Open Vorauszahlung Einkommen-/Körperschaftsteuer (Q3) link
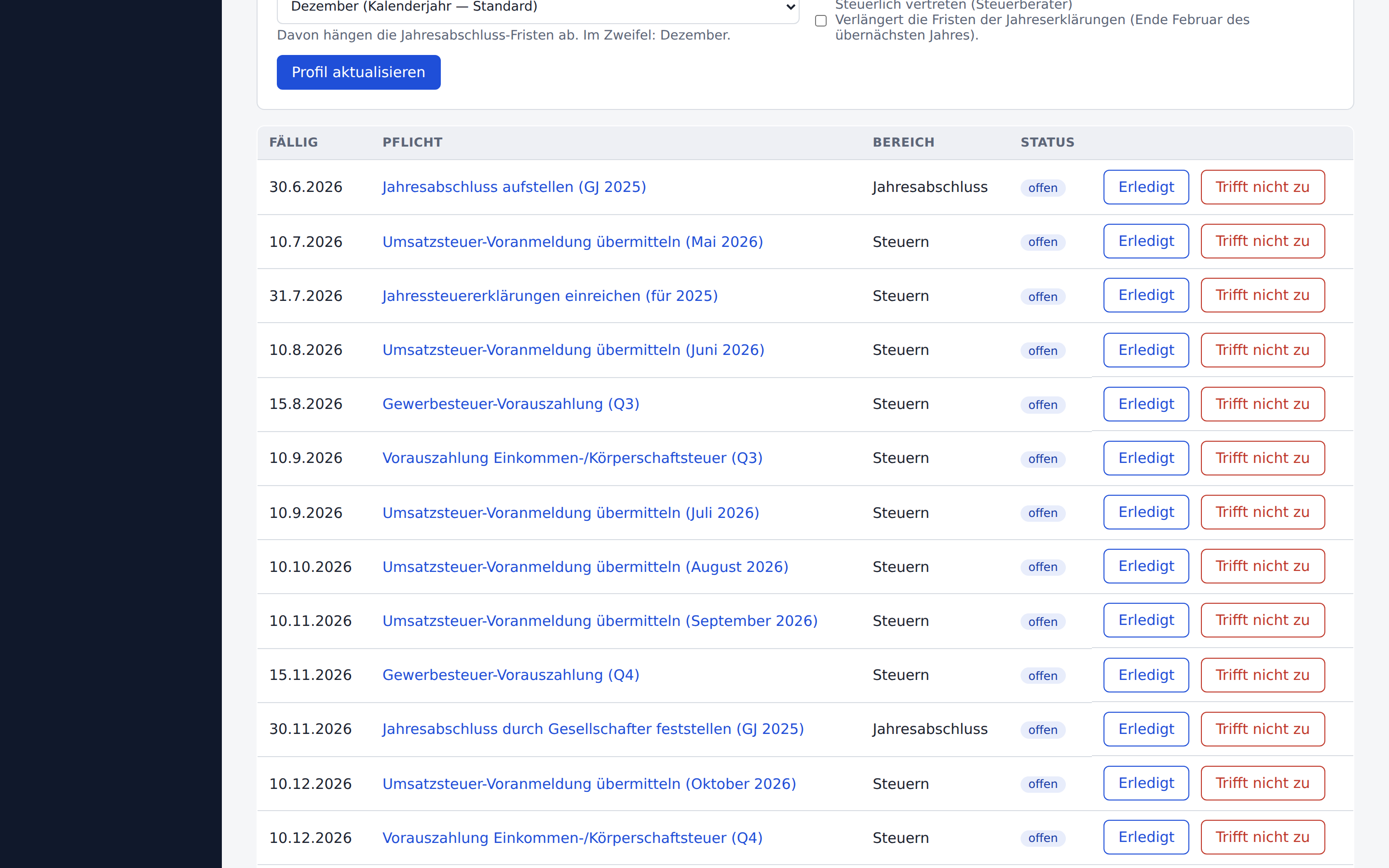Image resolution: width=1389 pixels, height=868 pixels. [x=572, y=458]
